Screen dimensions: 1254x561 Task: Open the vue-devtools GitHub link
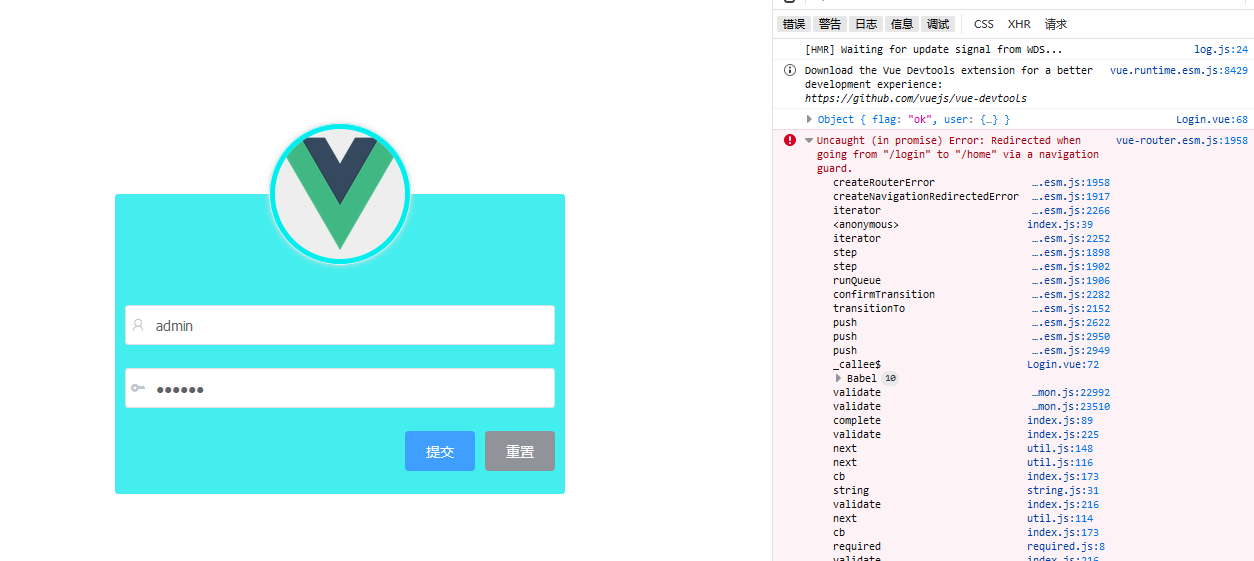[x=915, y=98]
